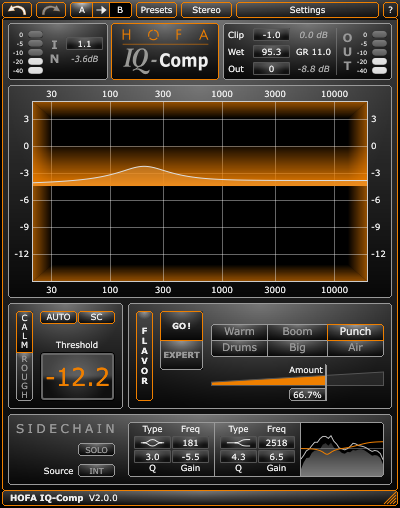Screen dimensions: 400x508
Task: Click the sidechain Gain -5.5 field
Action: tap(190, 457)
